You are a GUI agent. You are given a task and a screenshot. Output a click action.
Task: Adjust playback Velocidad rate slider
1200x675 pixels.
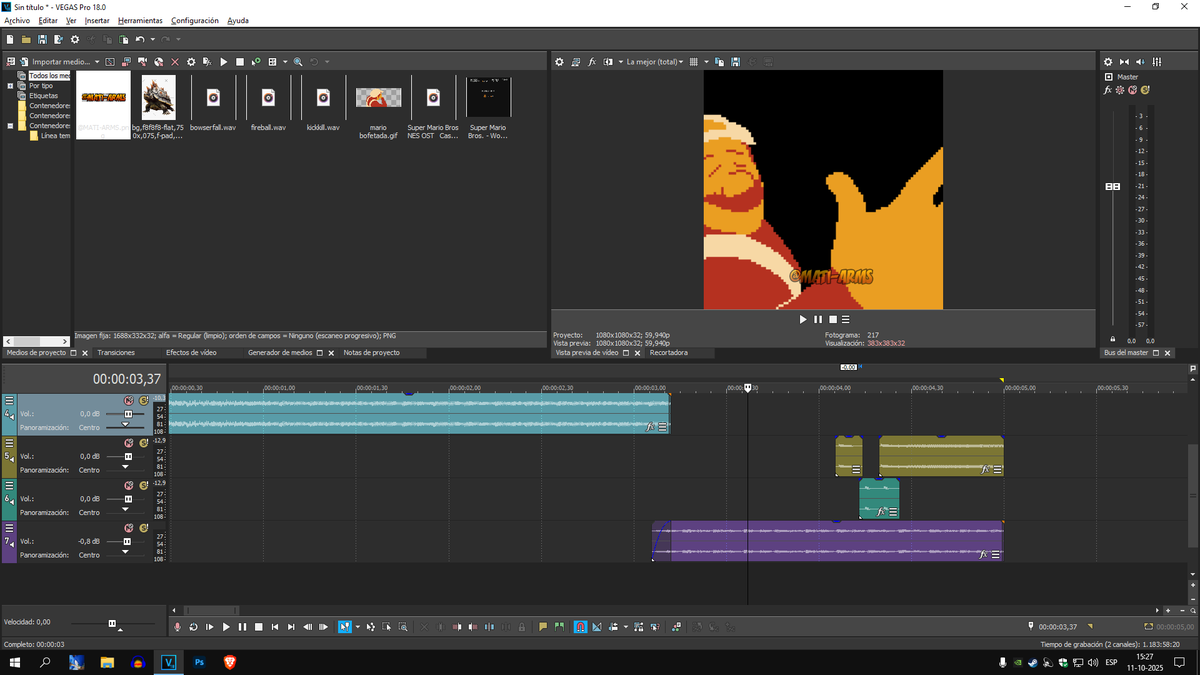(112, 622)
